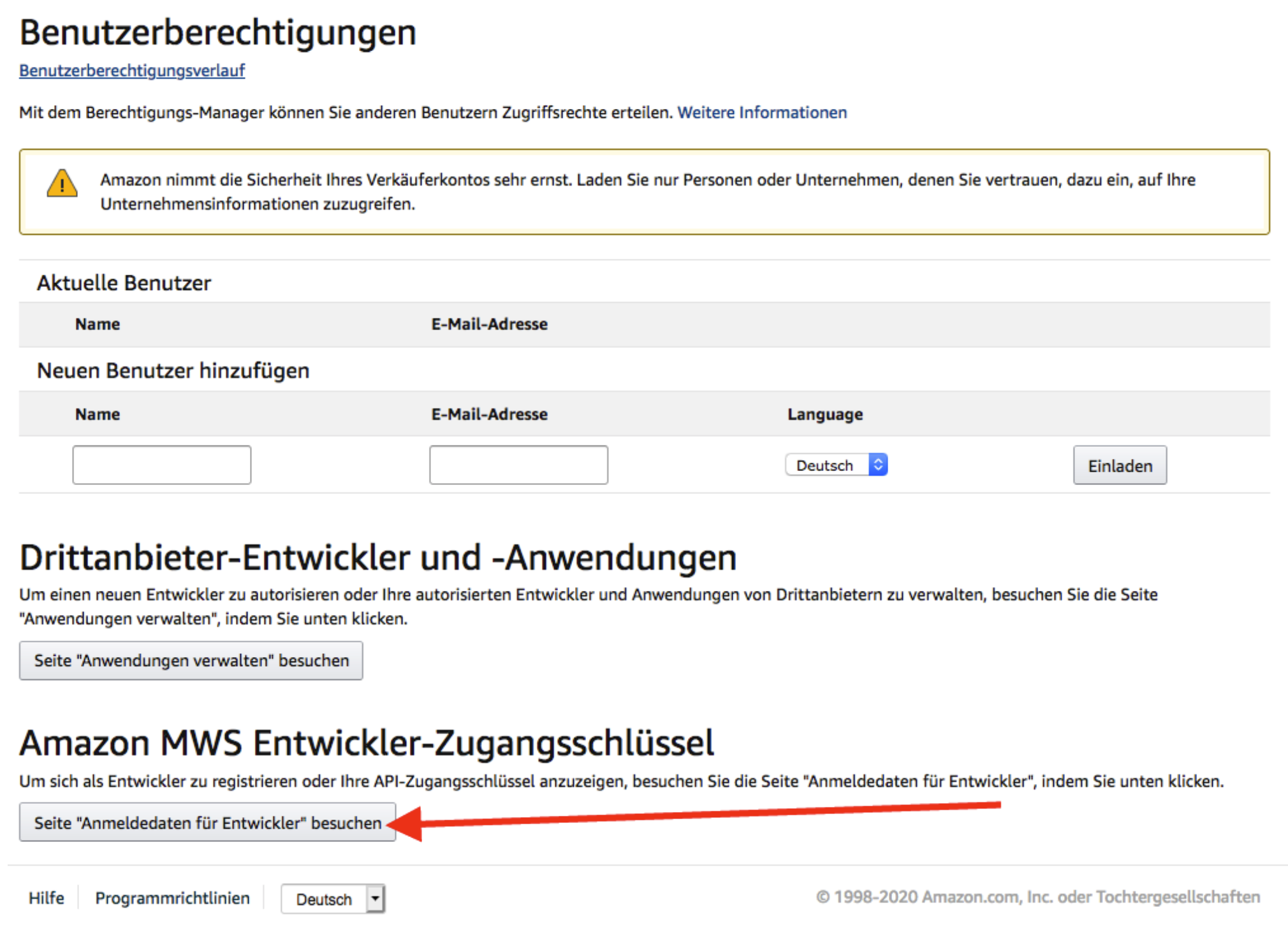Open the Benutzerberechtigungsverlauf link
Image resolution: width=1288 pixels, height=928 pixels.
coord(132,71)
